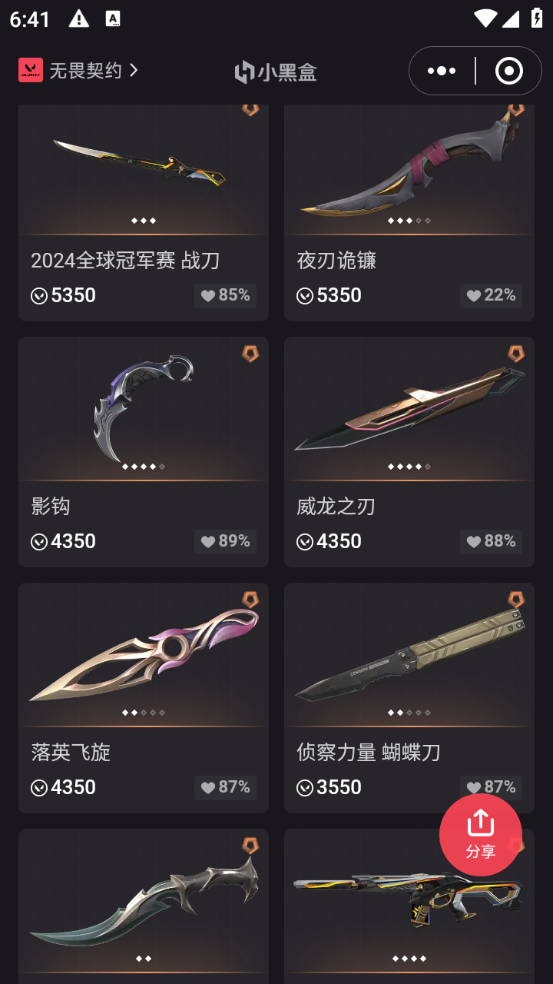Open the 夜刃诡镰 skin title
The height and width of the screenshot is (984, 553).
click(x=336, y=260)
